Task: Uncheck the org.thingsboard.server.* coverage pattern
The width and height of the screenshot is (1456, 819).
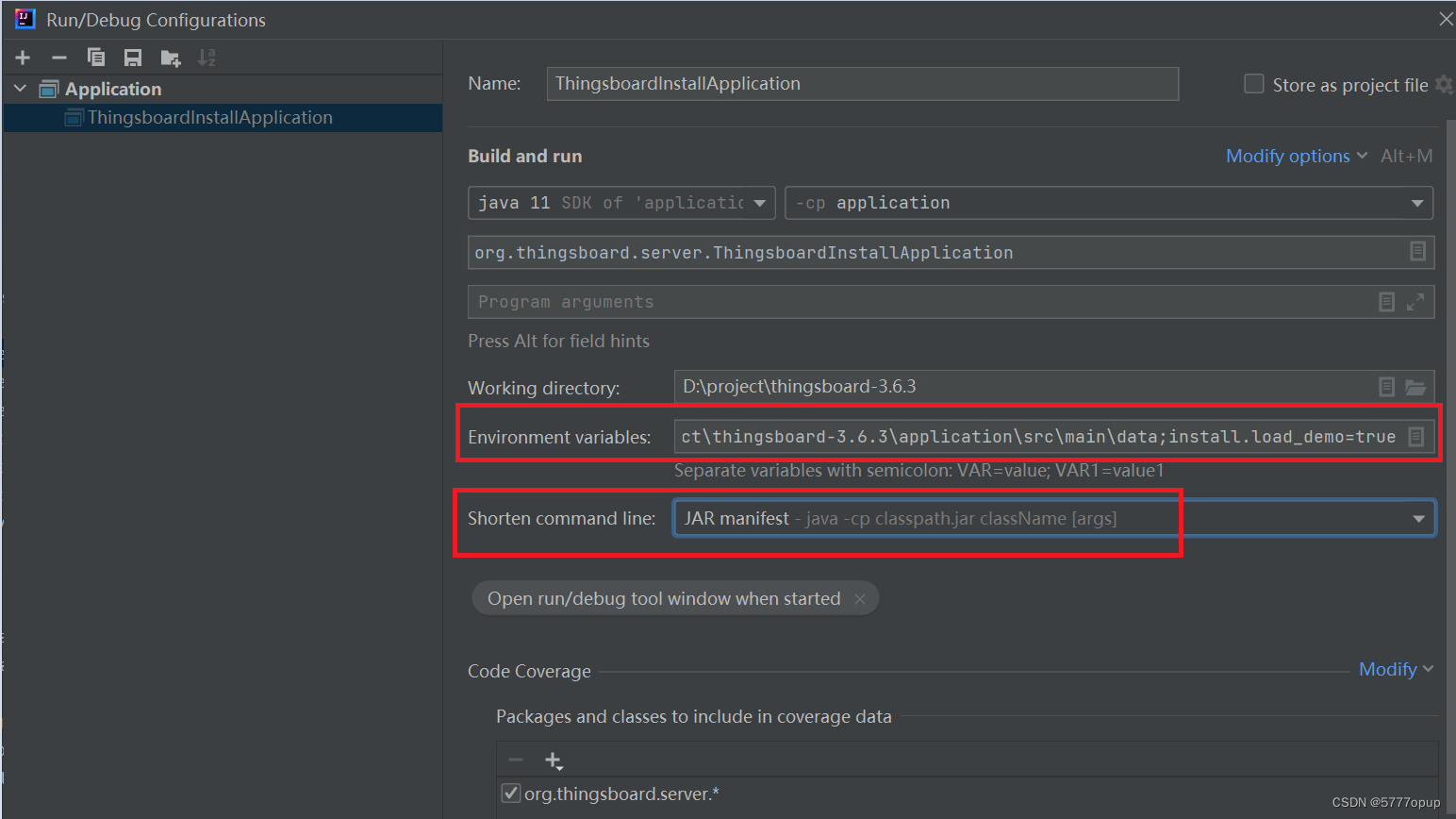Action: click(511, 794)
